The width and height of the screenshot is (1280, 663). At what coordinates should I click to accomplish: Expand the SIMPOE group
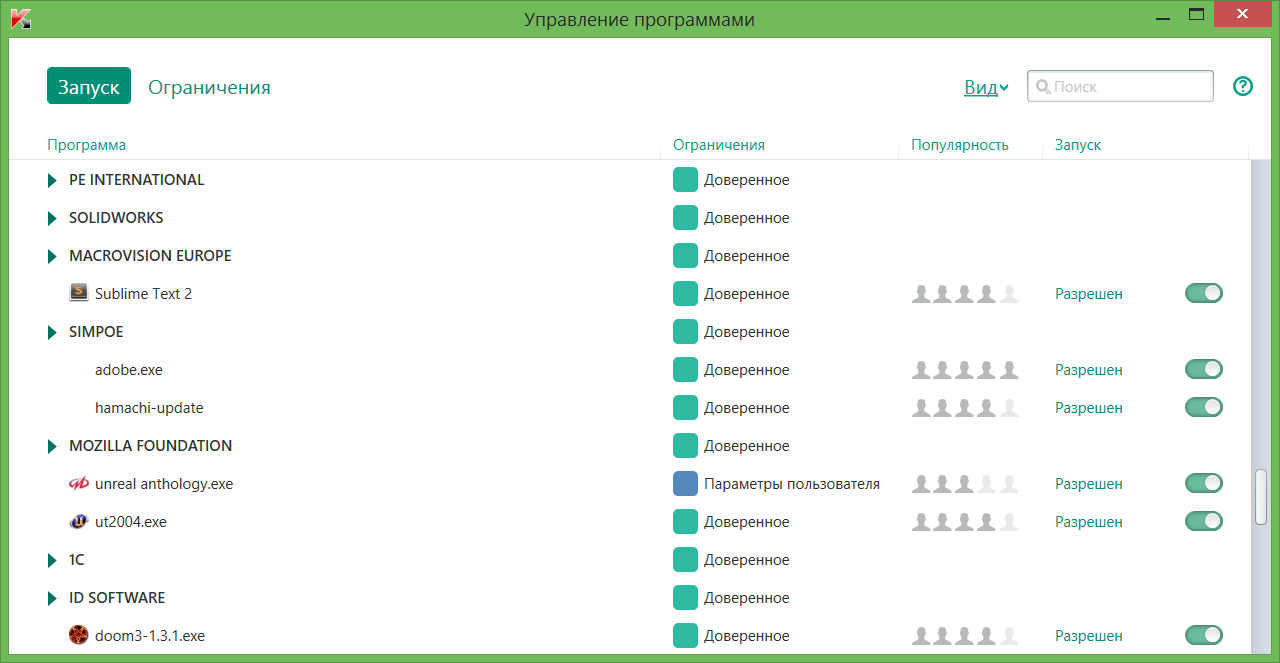click(52, 332)
